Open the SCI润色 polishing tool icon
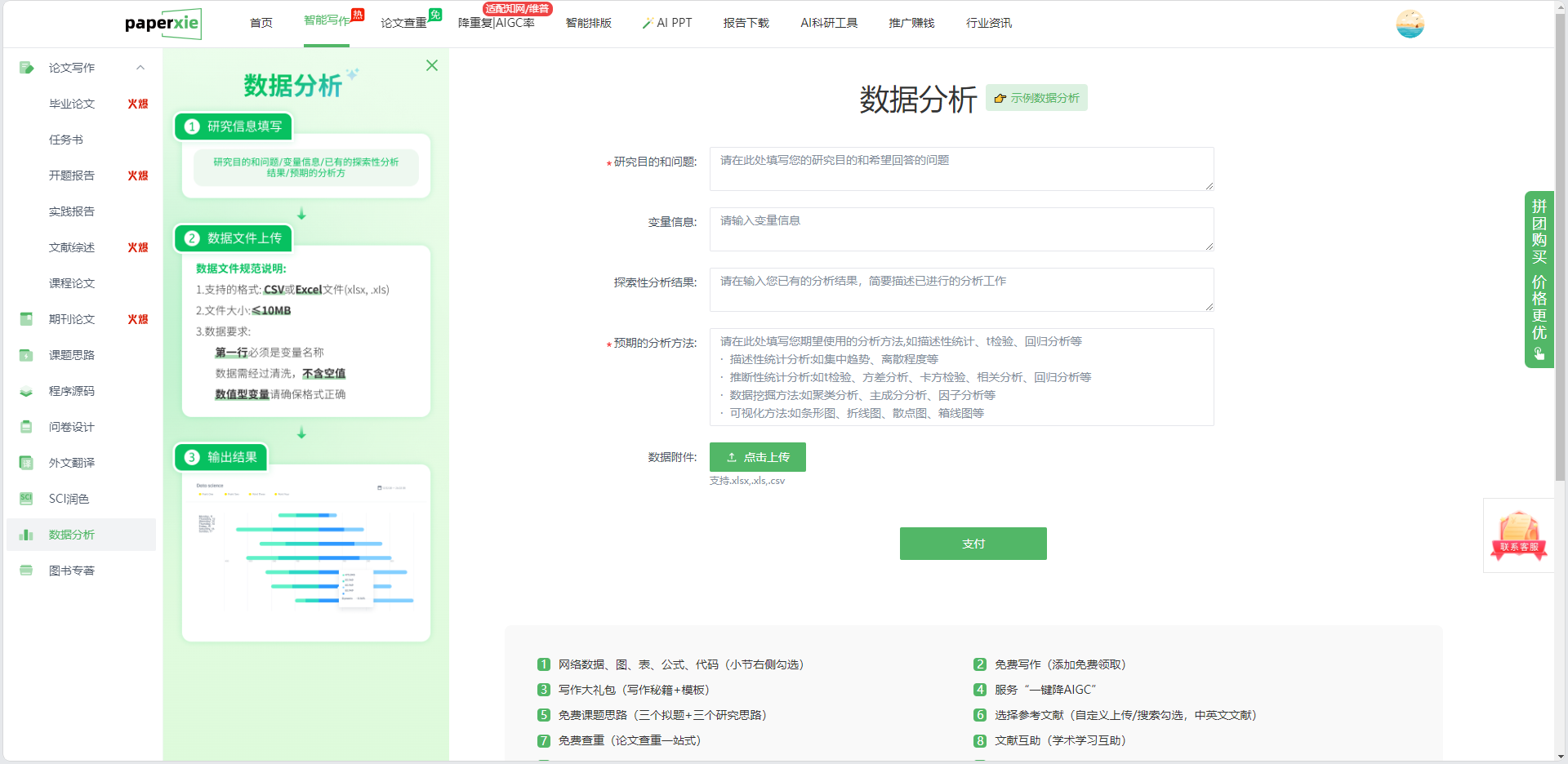The image size is (1568, 764). tap(25, 499)
